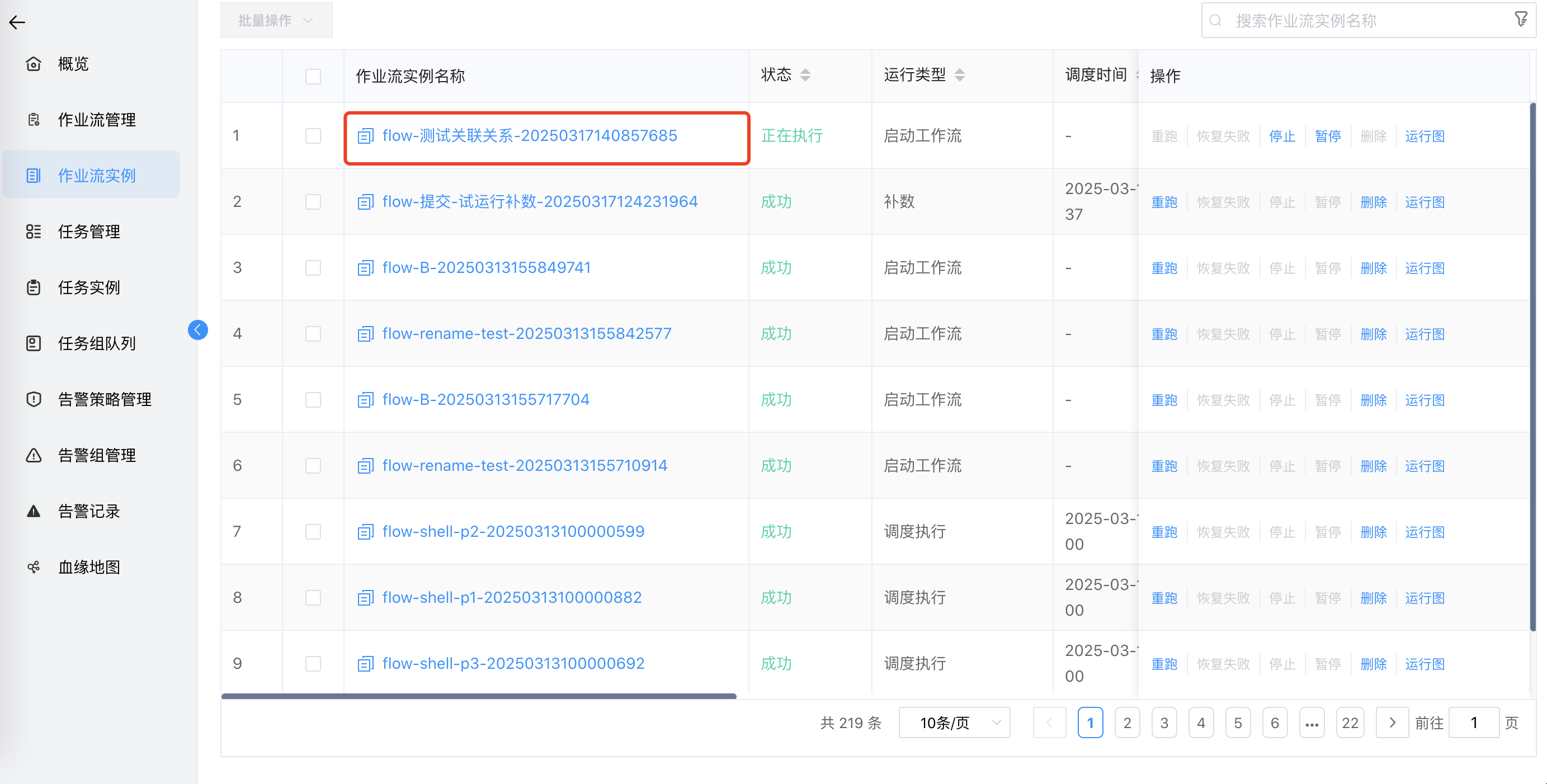Image resolution: width=1547 pixels, height=784 pixels.
Task: Collapse sidebar with blue circle arrow
Action: point(197,329)
